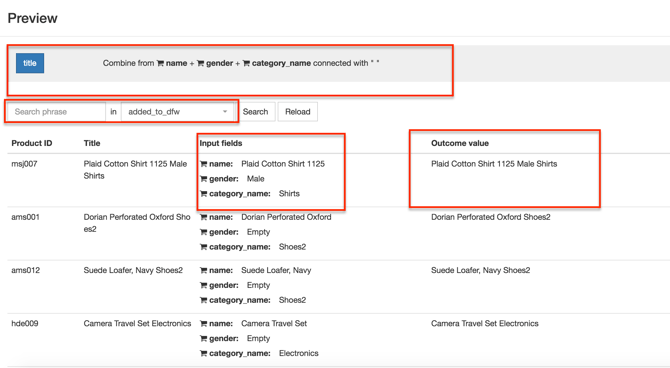The width and height of the screenshot is (670, 368).
Task: Click cart icon before name in rule
Action: click(x=160, y=63)
